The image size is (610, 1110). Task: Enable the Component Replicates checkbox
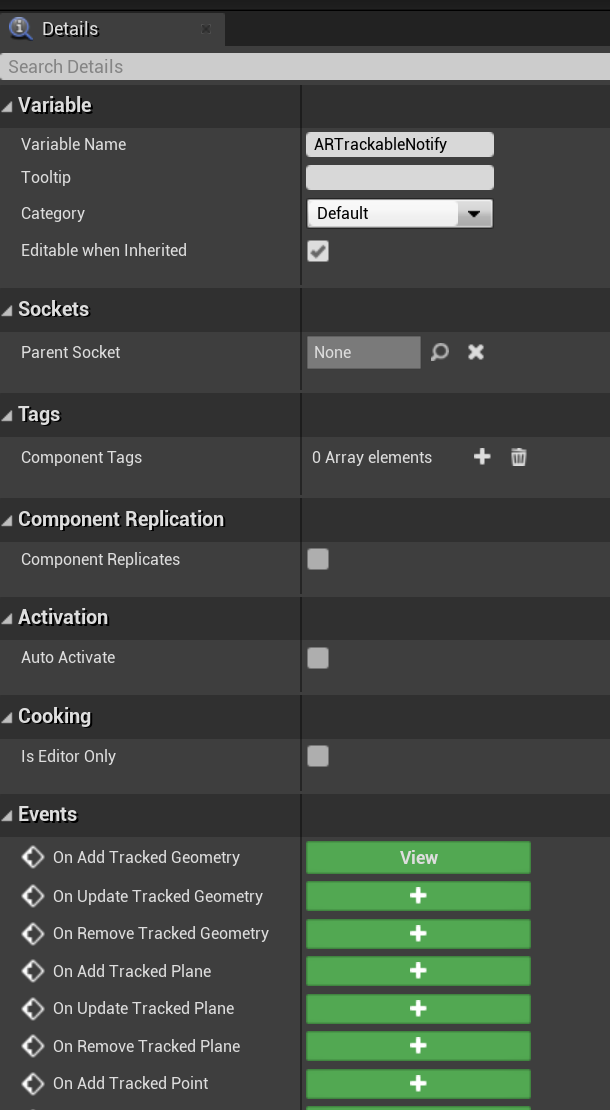pyautogui.click(x=318, y=559)
